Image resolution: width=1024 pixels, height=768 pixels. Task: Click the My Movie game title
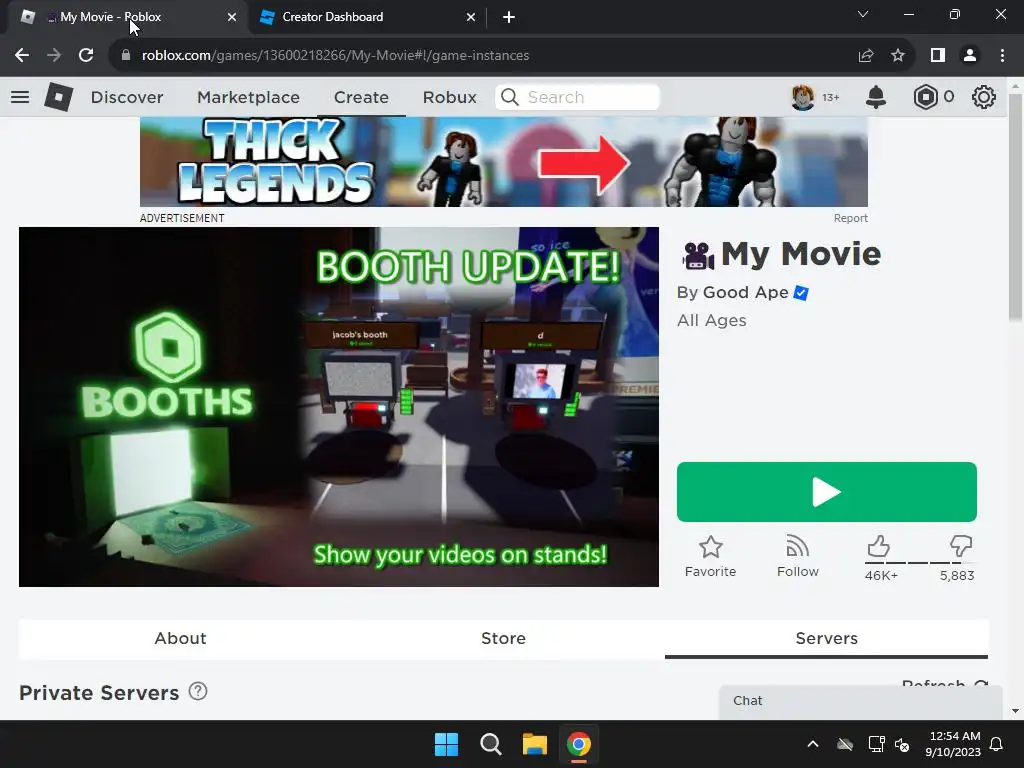(801, 253)
